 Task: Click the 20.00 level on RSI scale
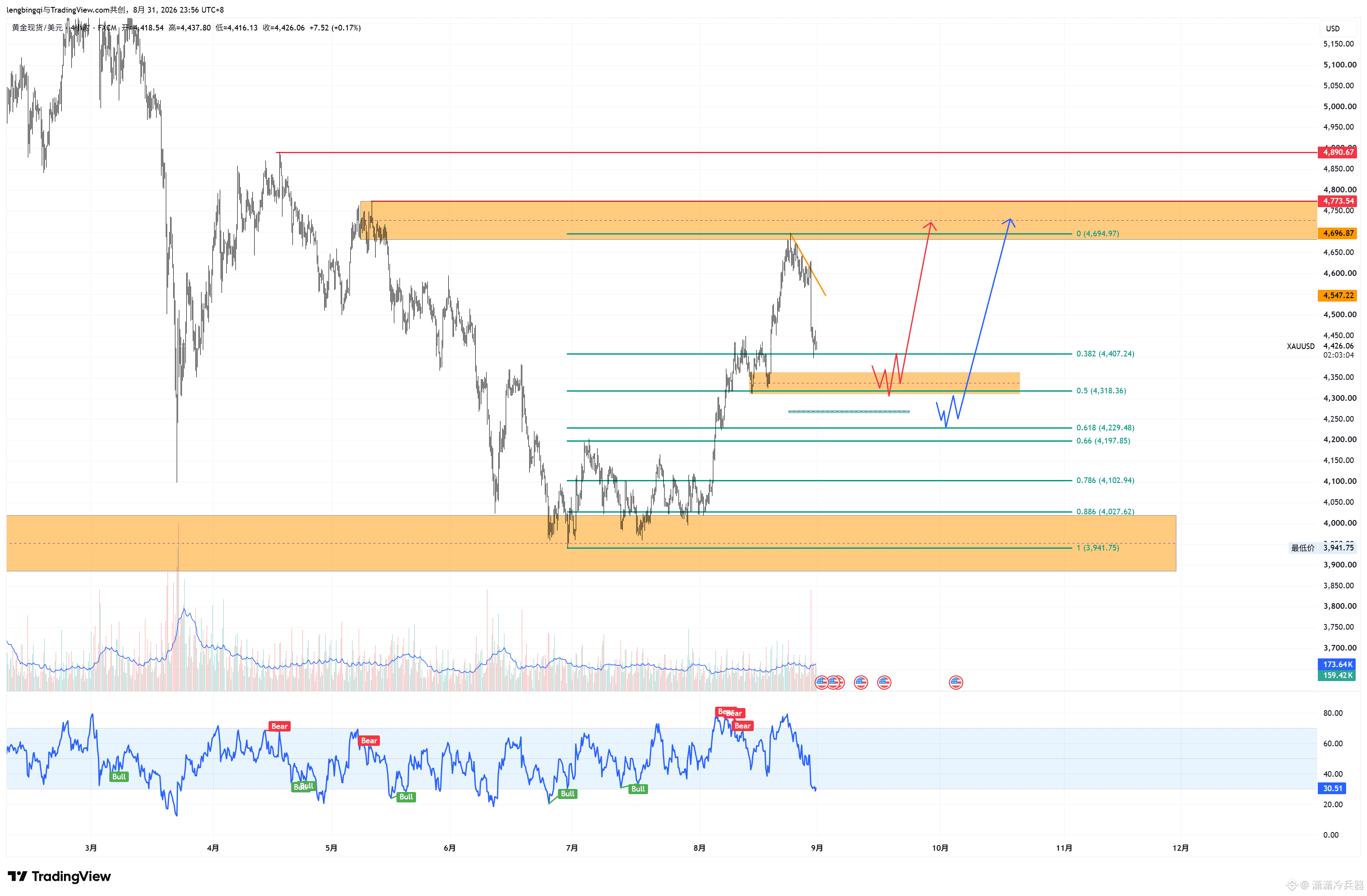point(1333,805)
